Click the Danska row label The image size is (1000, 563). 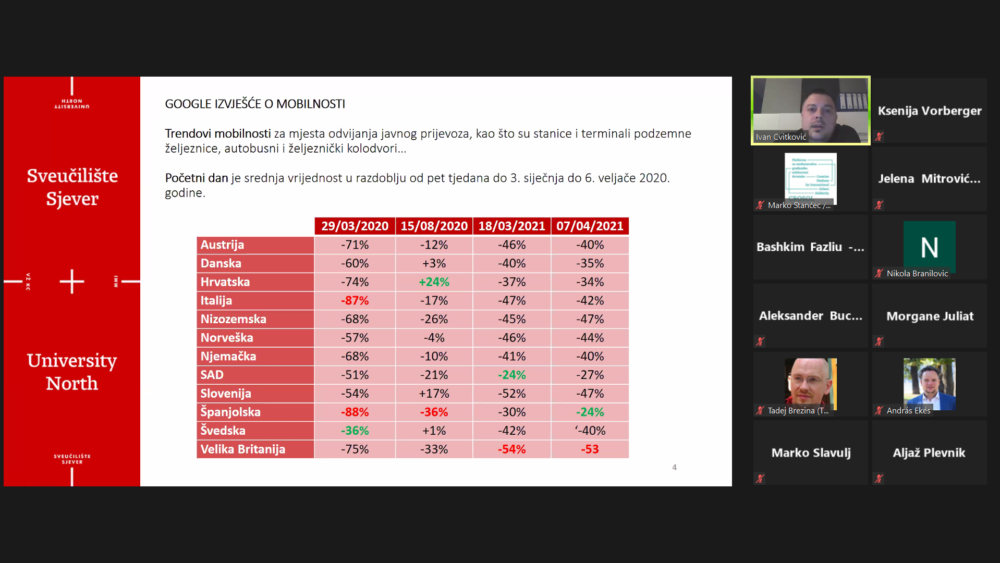(255, 263)
